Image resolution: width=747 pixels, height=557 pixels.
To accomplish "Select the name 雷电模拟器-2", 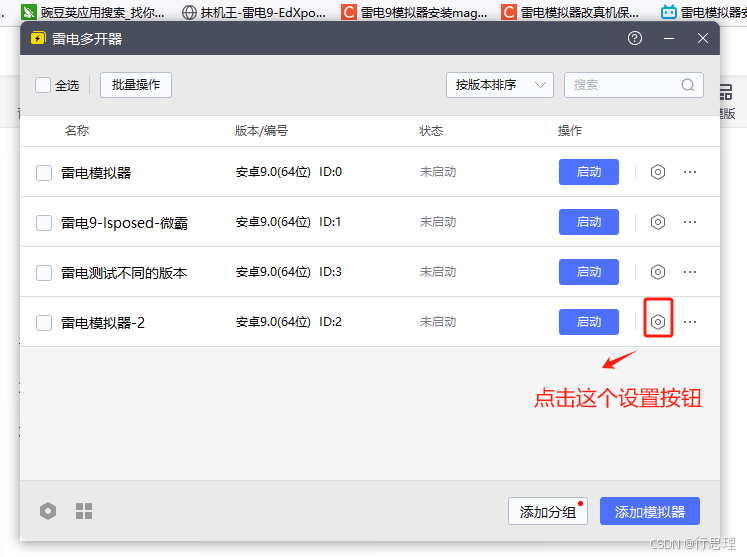I will click(103, 323).
